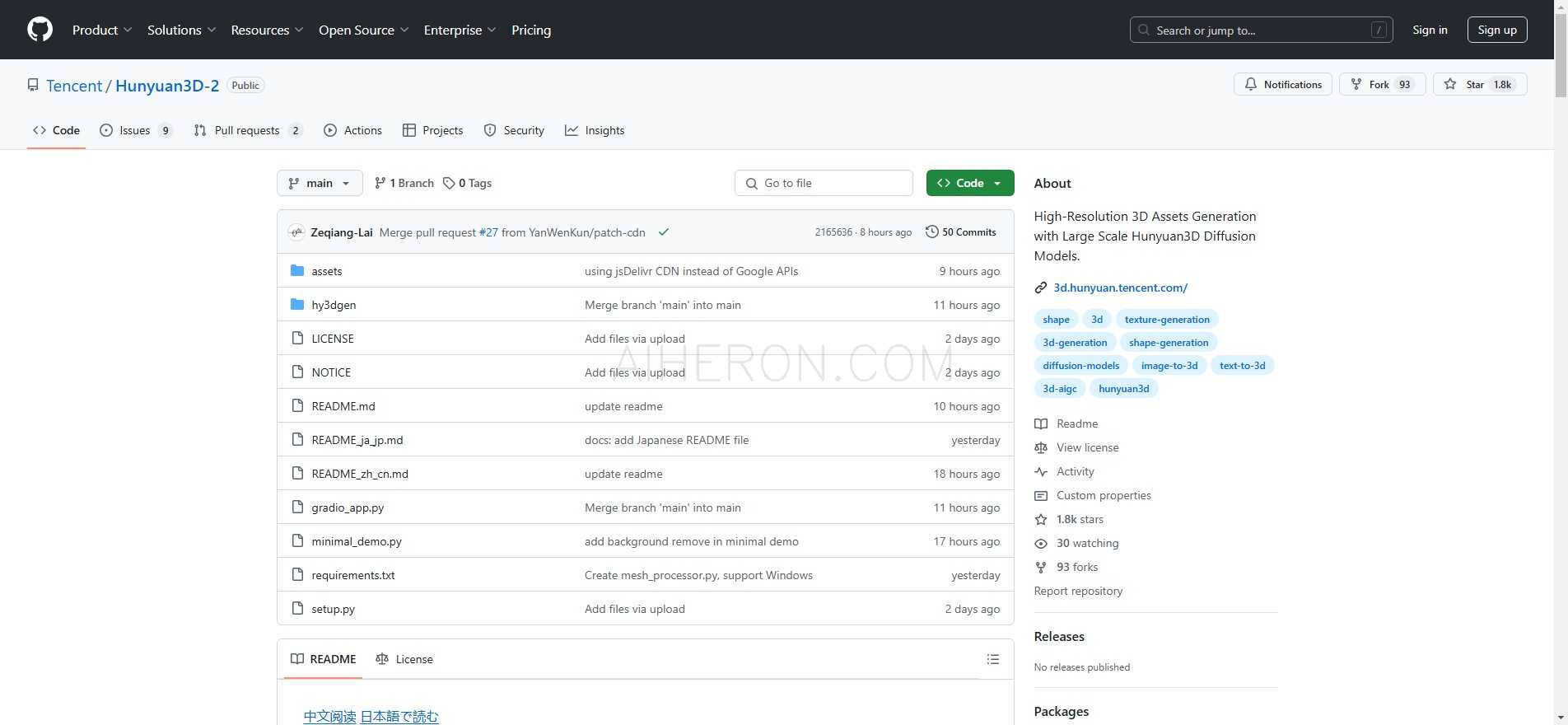Open the assets folder icon
This screenshot has height=725, width=1568.
297,270
